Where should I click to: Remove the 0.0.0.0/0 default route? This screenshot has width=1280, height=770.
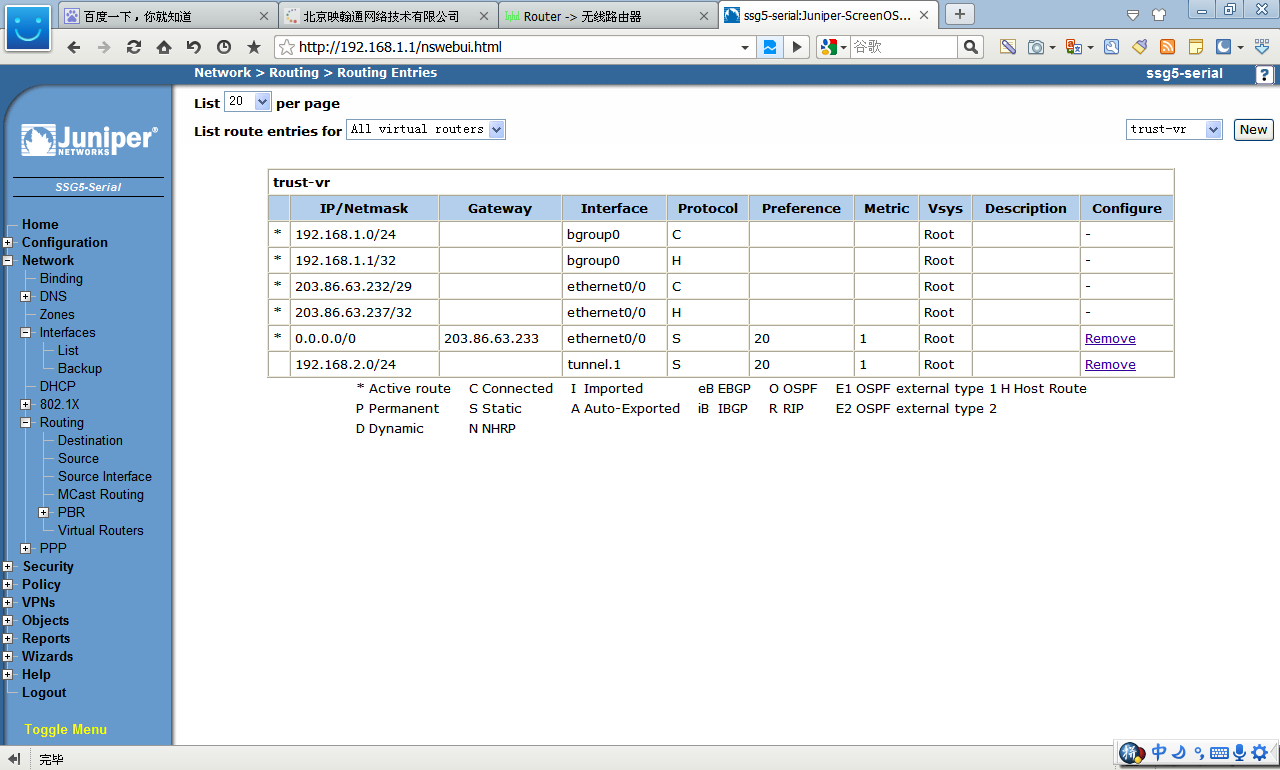[x=1110, y=339]
